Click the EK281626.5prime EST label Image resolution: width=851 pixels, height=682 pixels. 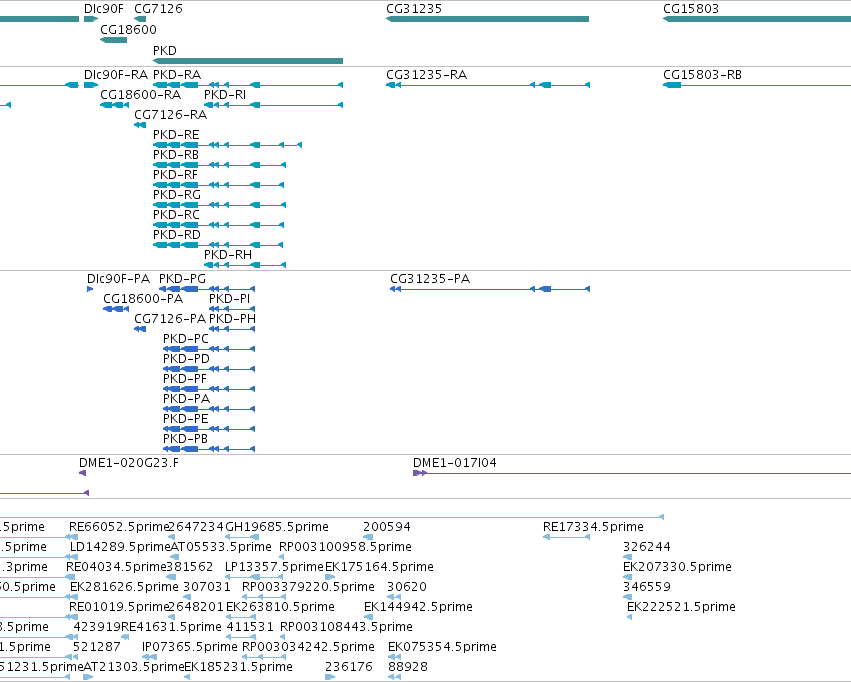pos(124,587)
